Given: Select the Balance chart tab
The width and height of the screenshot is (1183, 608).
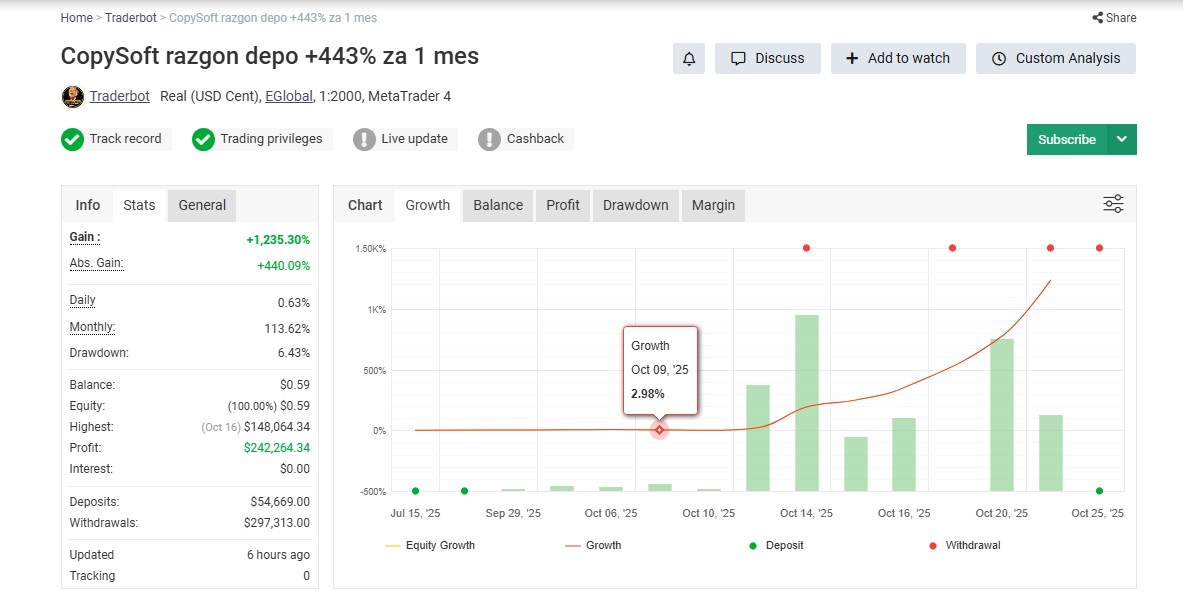Looking at the screenshot, I should click(498, 205).
